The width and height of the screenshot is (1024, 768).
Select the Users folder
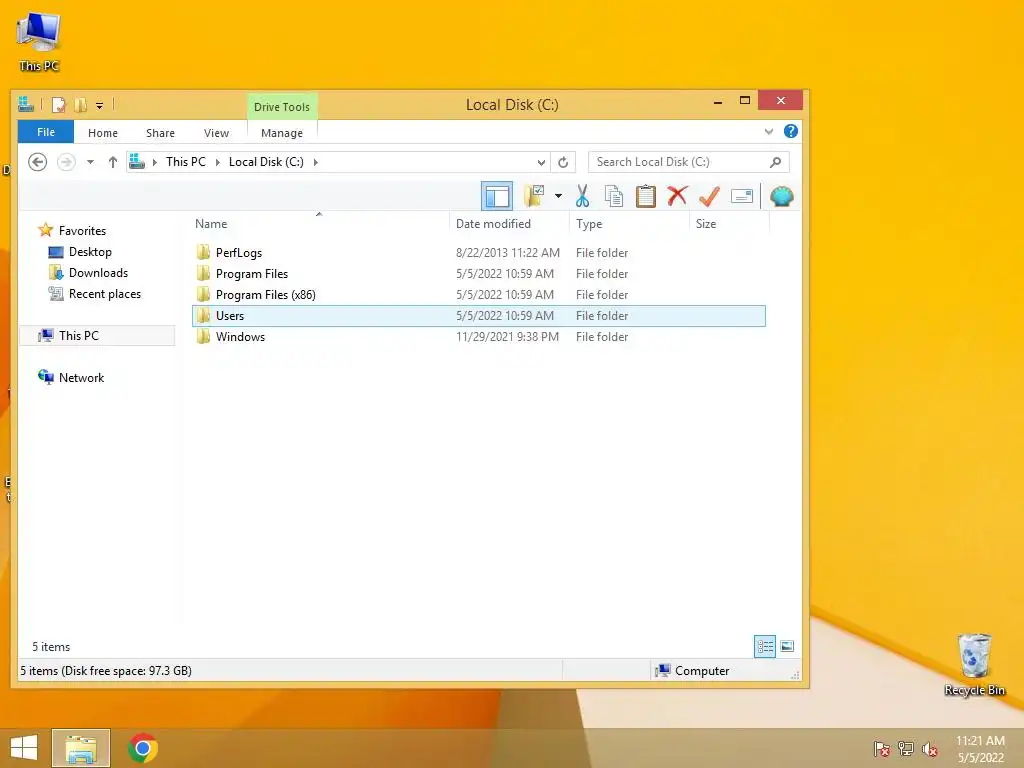point(479,315)
